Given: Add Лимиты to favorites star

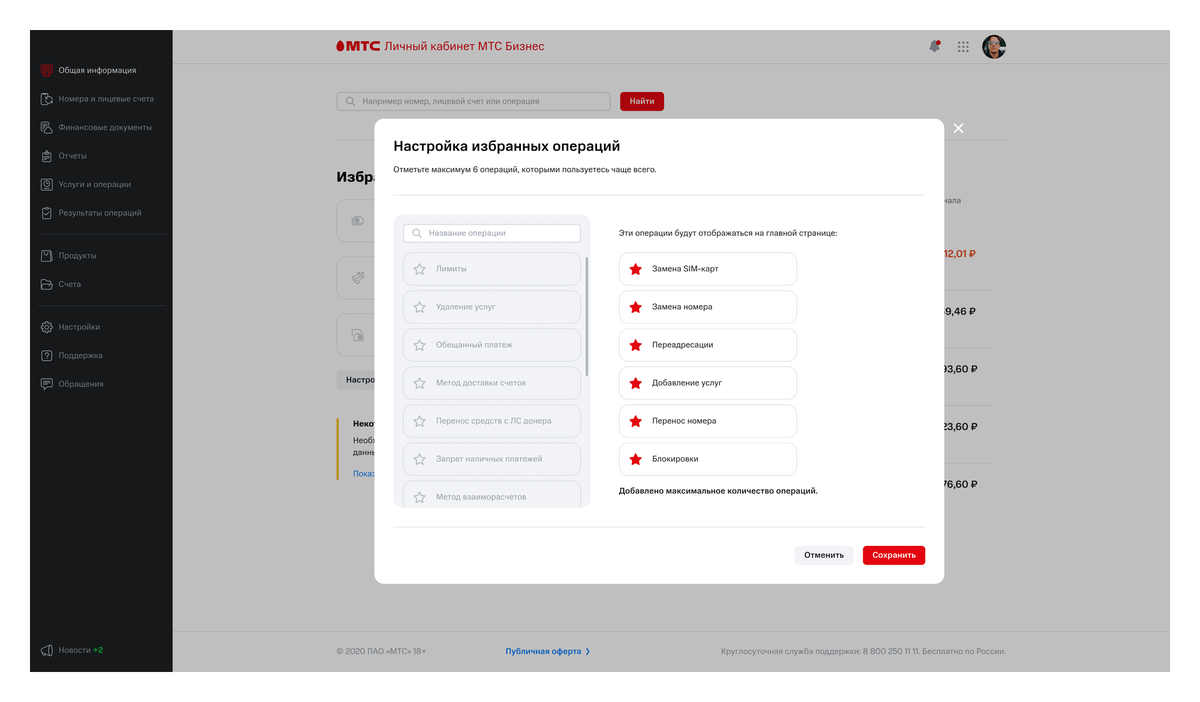Looking at the screenshot, I should (420, 269).
